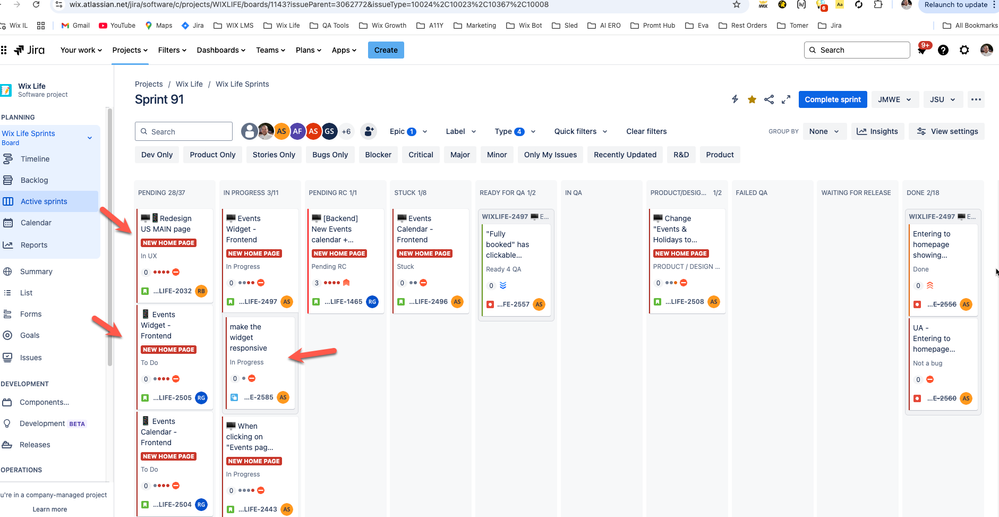
Task: Click the Jira header Search box
Action: point(857,50)
